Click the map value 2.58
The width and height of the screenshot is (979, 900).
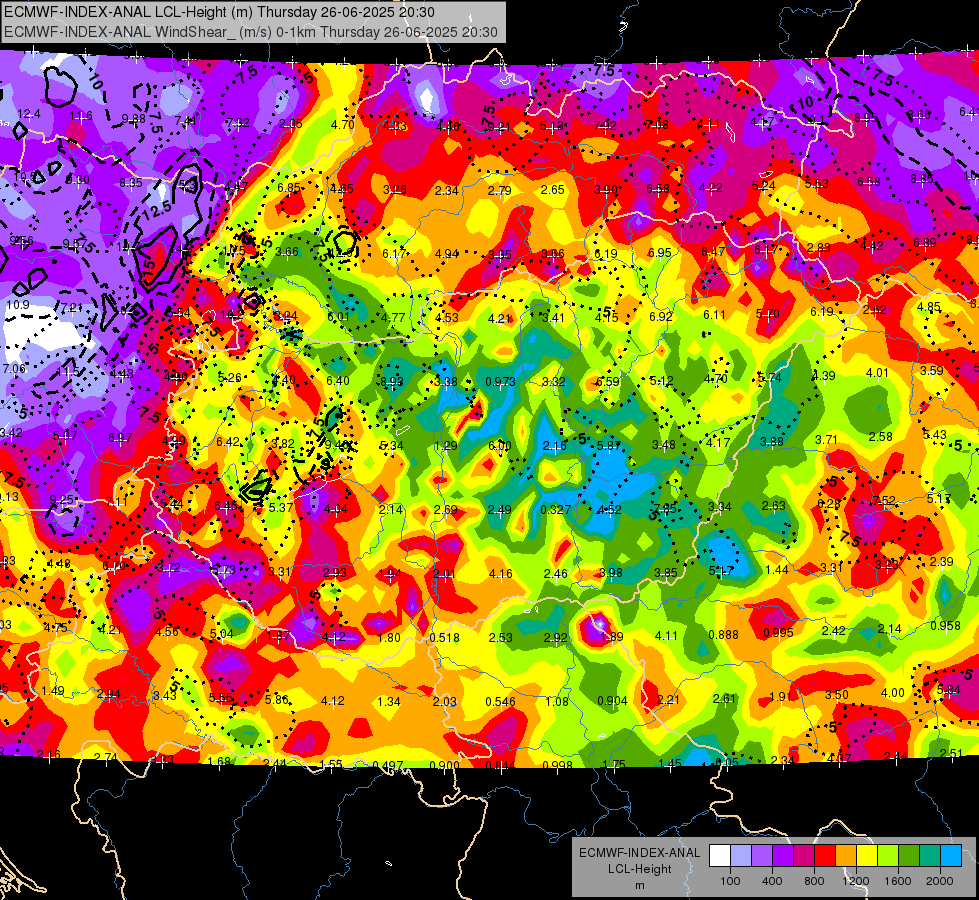[x=880, y=436]
